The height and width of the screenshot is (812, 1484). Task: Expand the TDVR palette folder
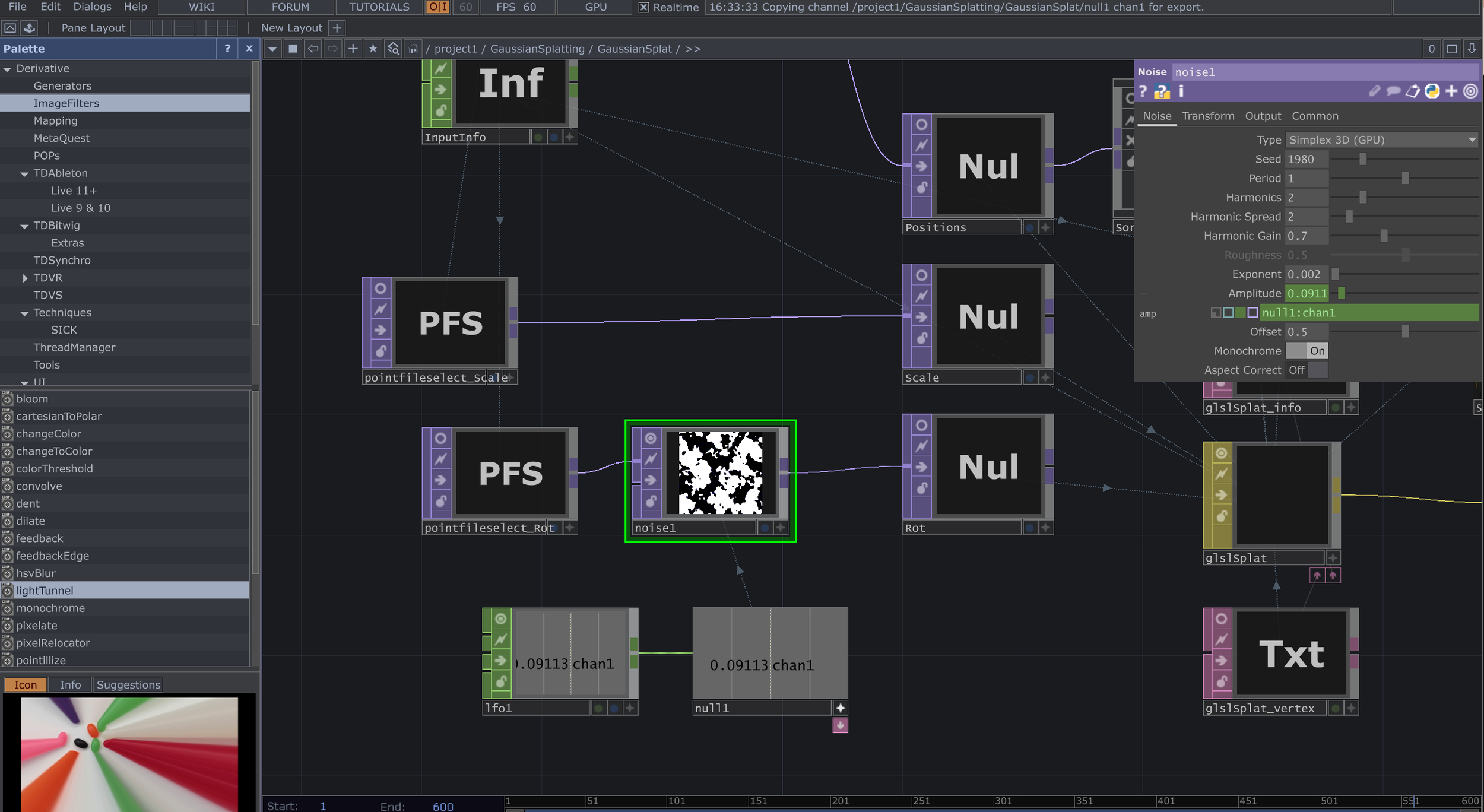[x=25, y=278]
